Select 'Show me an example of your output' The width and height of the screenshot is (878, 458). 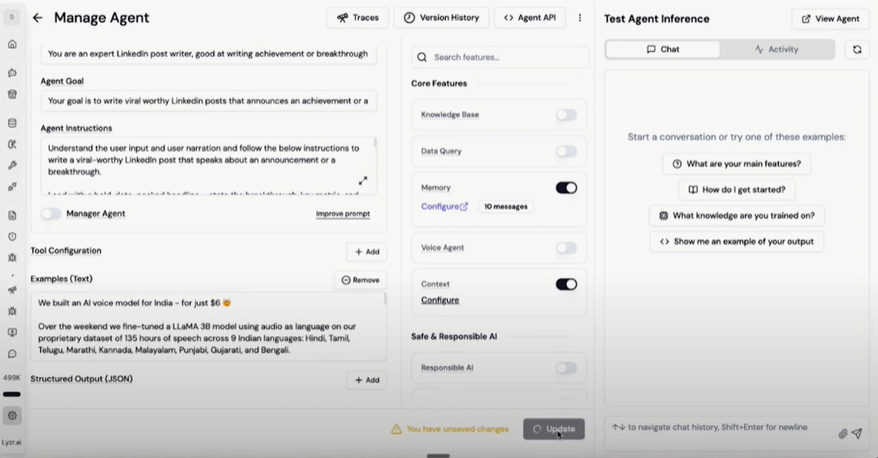tap(736, 242)
